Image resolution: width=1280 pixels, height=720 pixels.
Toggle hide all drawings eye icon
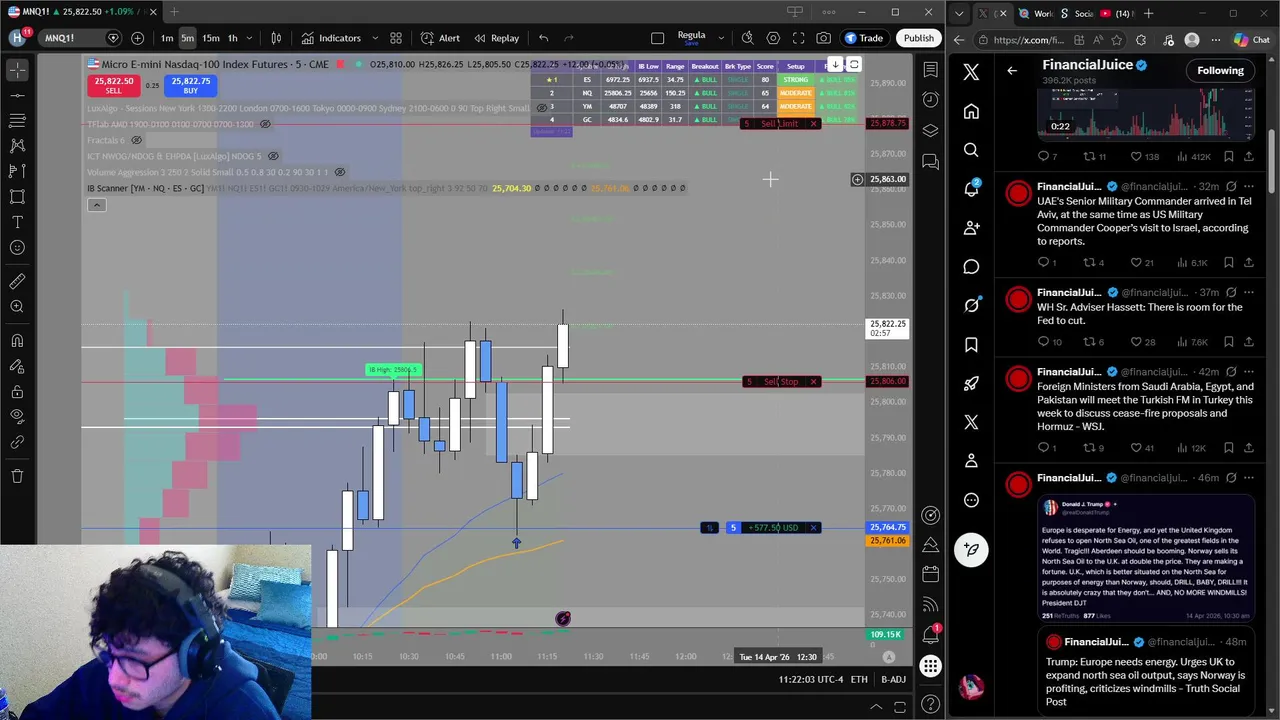tap(17, 416)
